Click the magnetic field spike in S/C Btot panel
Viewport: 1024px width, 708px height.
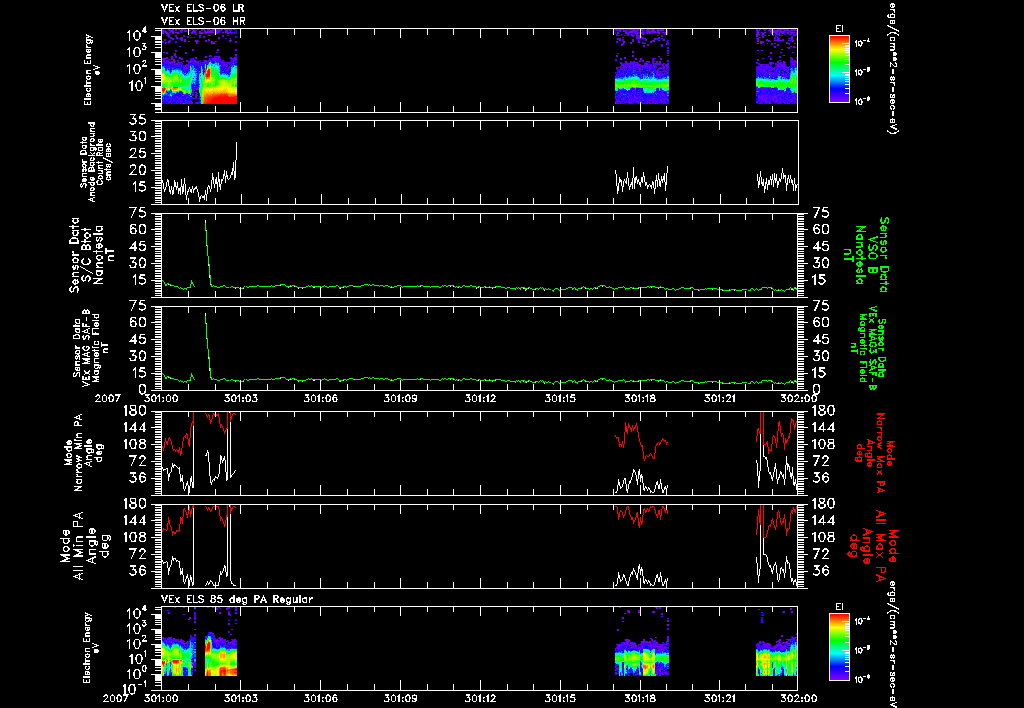pyautogui.click(x=208, y=251)
